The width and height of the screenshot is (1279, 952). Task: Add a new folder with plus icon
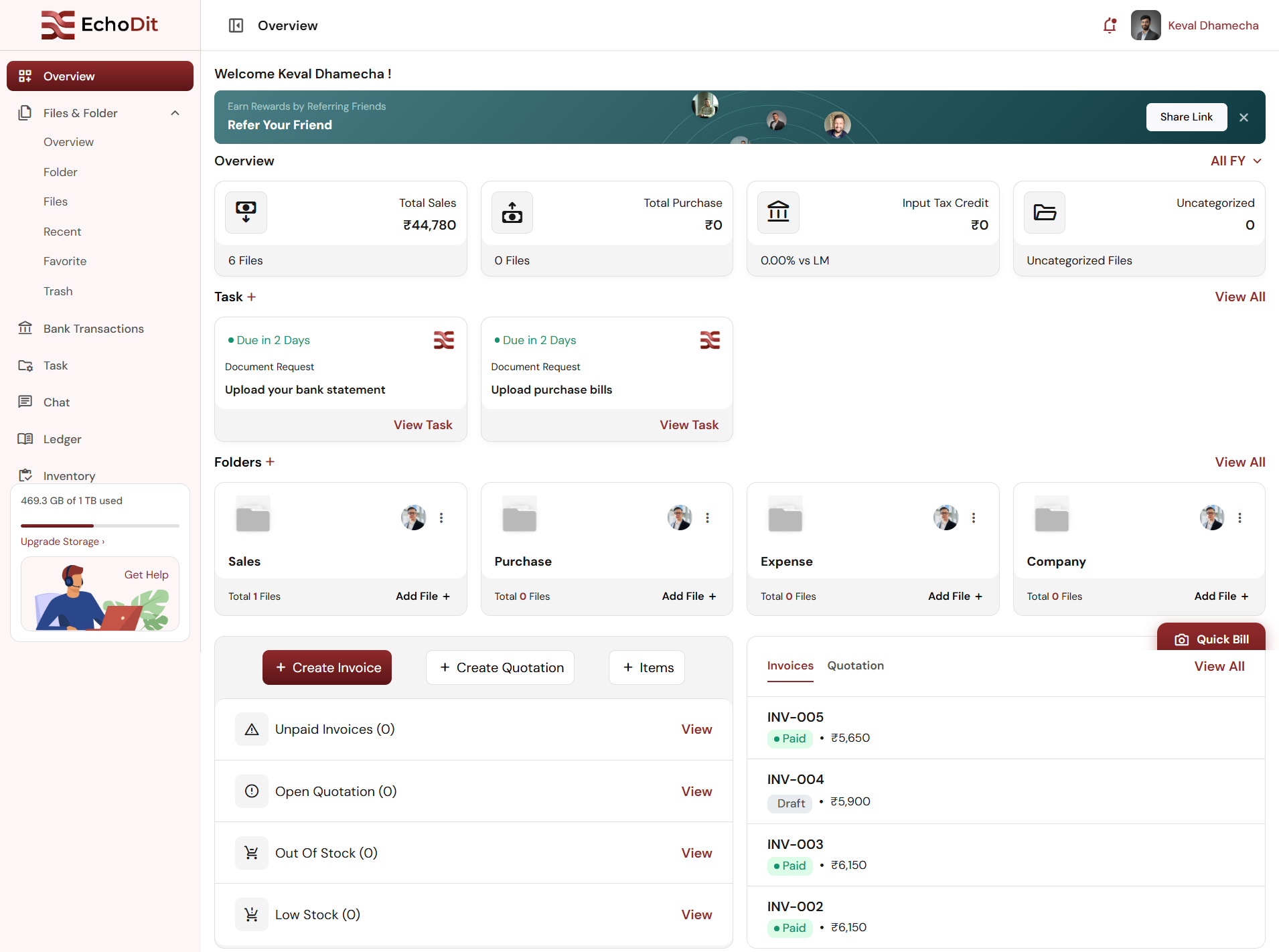click(270, 462)
